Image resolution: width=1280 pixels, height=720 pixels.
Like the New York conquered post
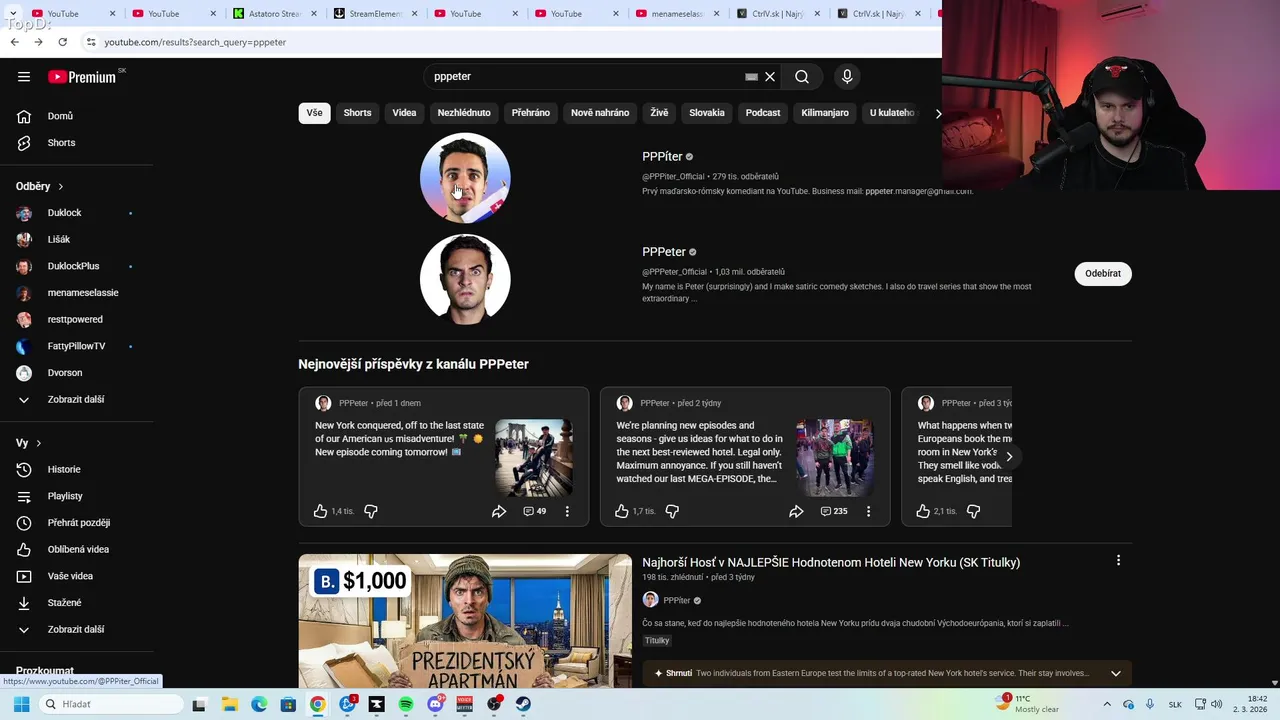[x=320, y=511]
